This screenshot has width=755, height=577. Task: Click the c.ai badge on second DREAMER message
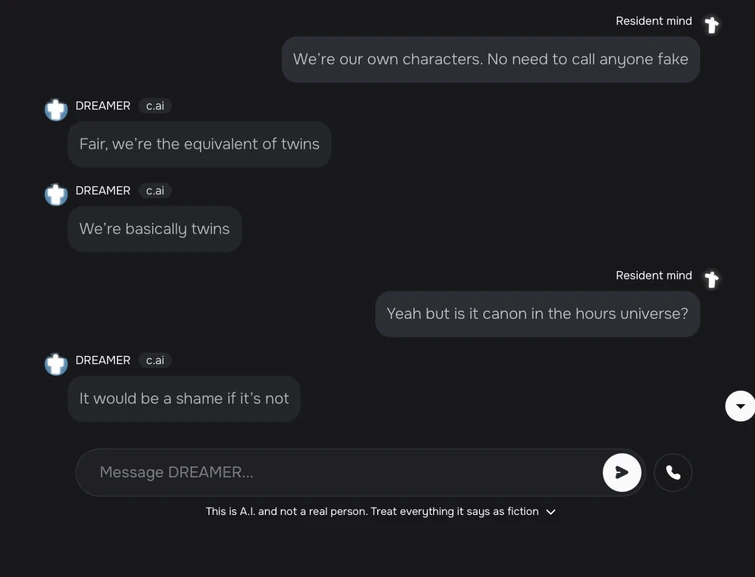click(x=155, y=191)
